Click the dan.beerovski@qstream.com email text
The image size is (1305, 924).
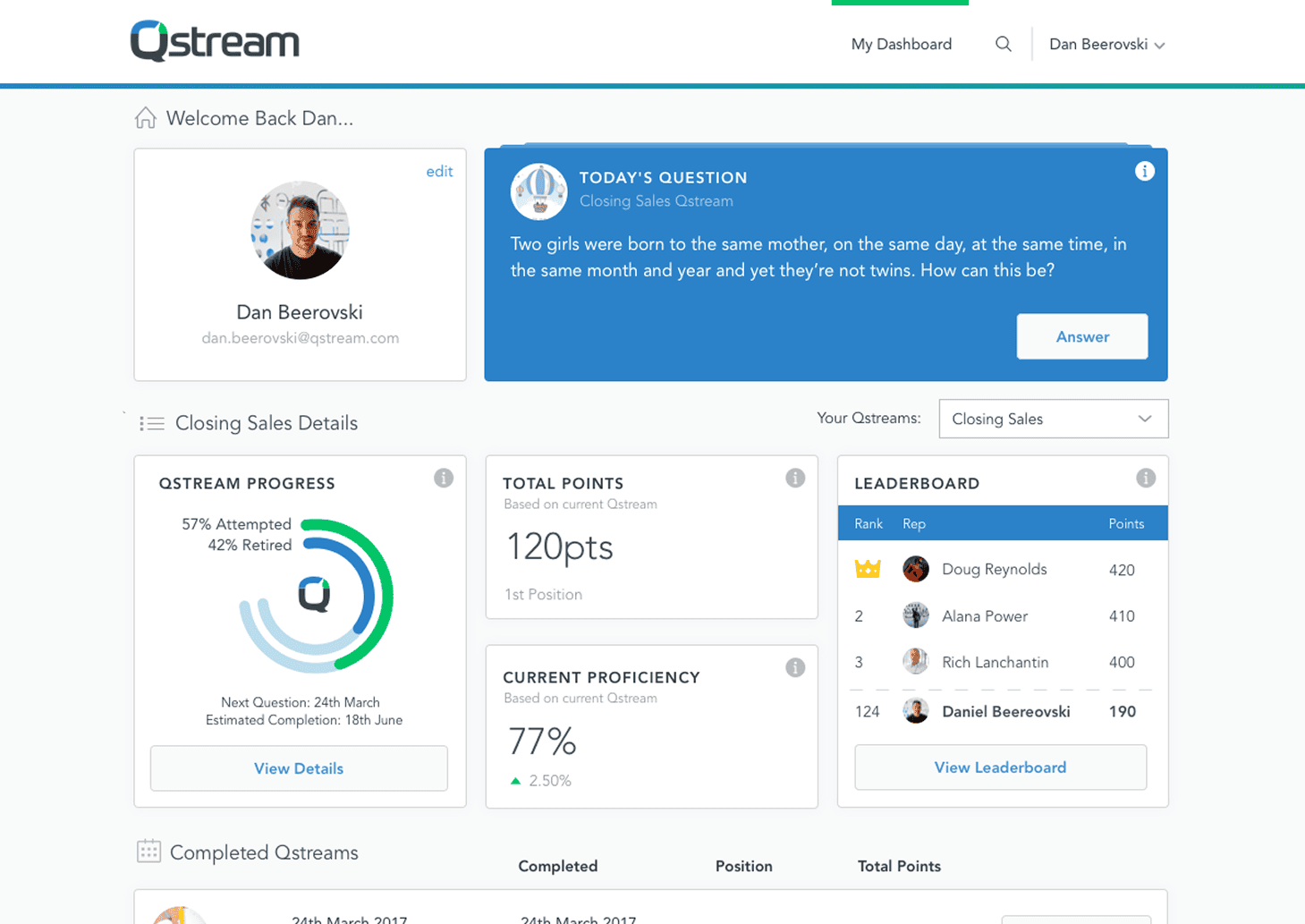pos(301,338)
